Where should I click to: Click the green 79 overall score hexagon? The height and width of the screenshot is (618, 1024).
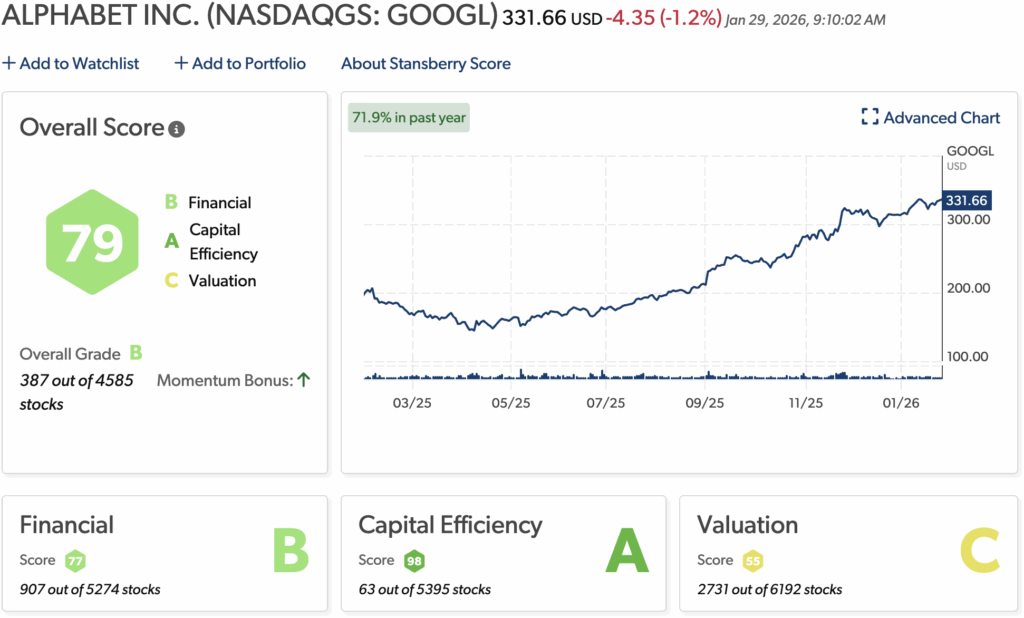click(x=93, y=242)
